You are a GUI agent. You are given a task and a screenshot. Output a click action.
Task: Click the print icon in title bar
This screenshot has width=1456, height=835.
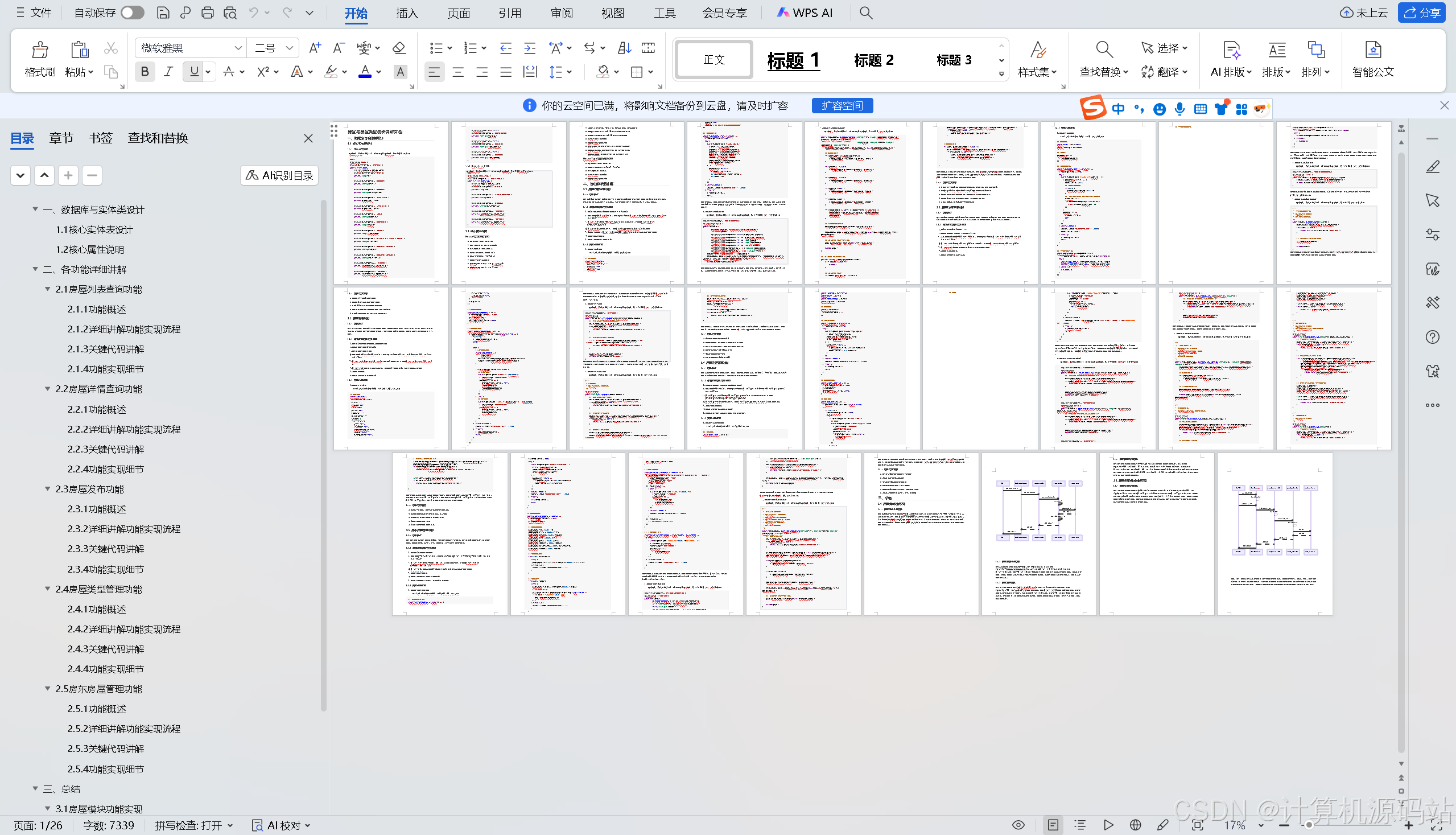coord(208,13)
